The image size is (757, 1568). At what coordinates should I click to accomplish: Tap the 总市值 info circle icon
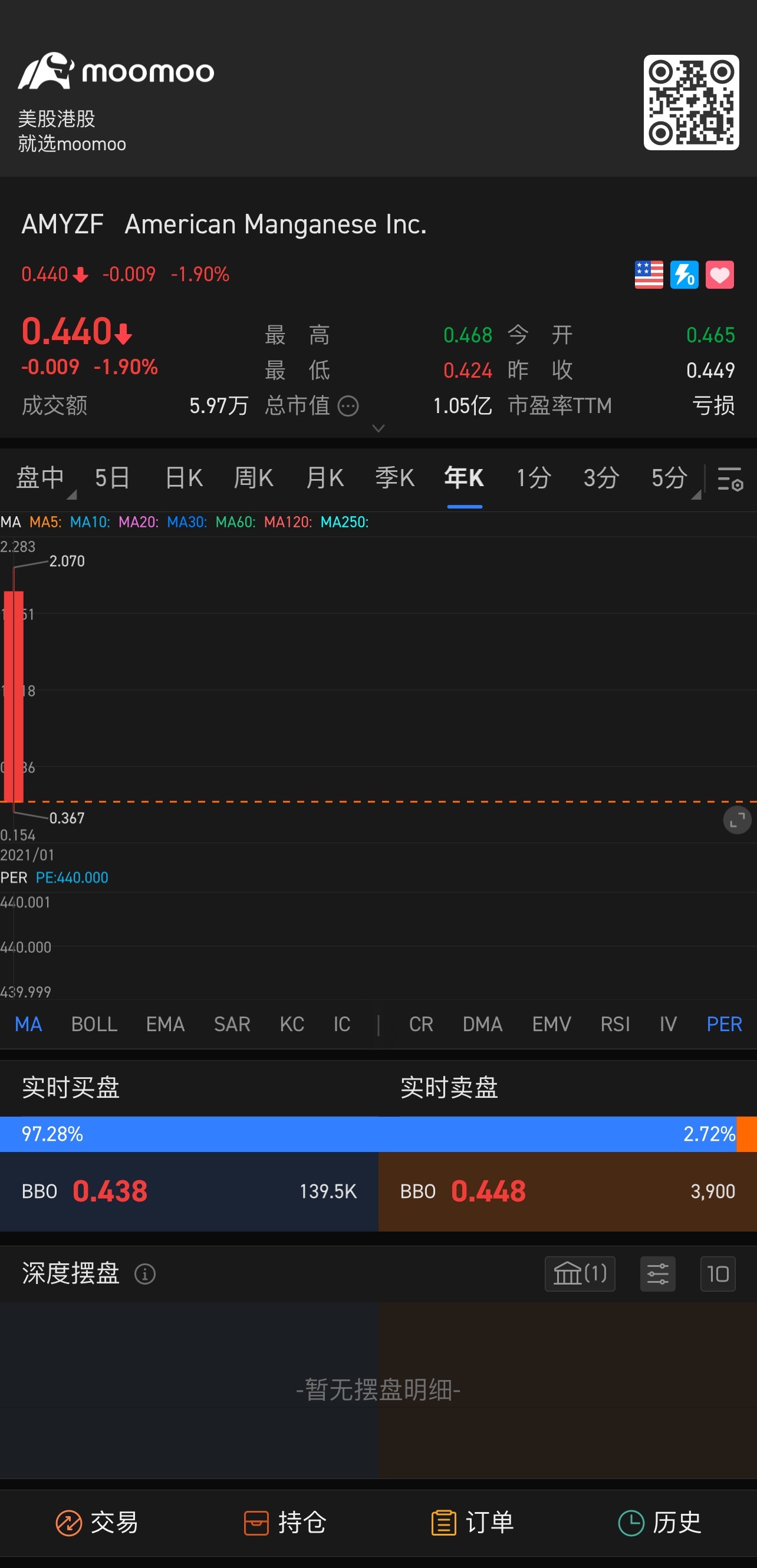tap(348, 406)
